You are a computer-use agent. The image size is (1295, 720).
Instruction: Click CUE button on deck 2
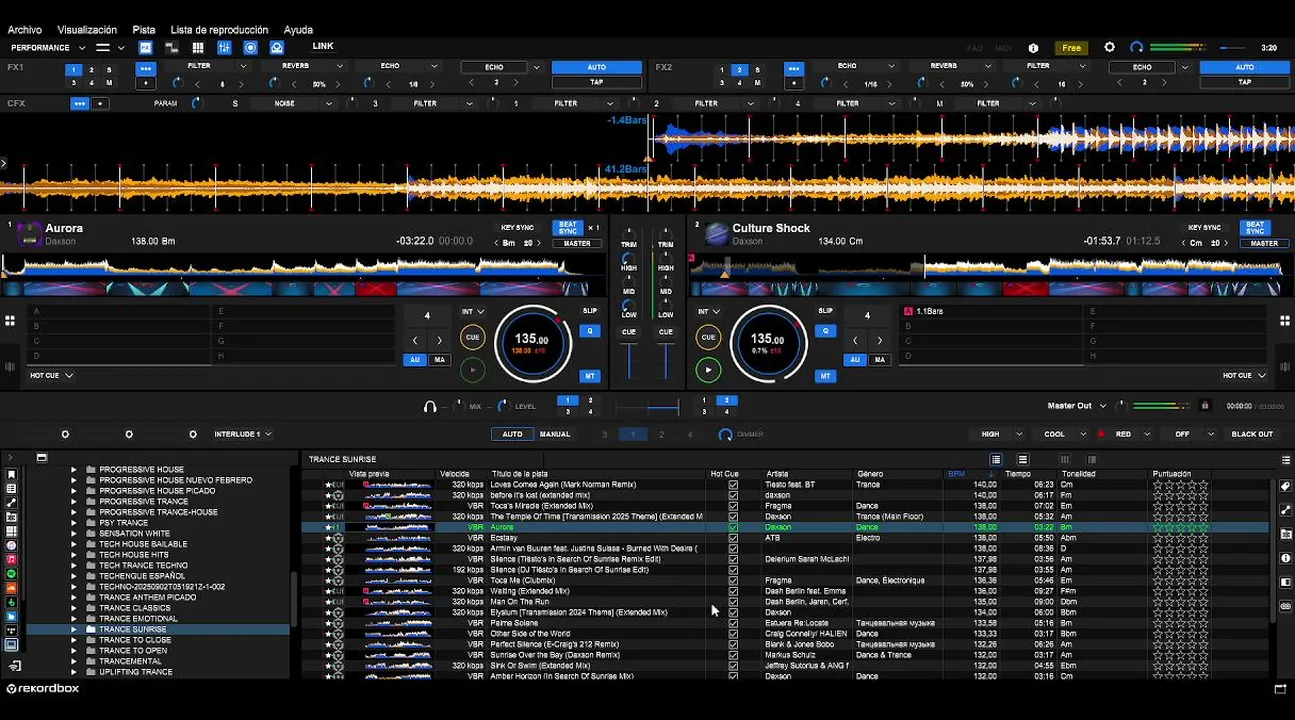(708, 337)
